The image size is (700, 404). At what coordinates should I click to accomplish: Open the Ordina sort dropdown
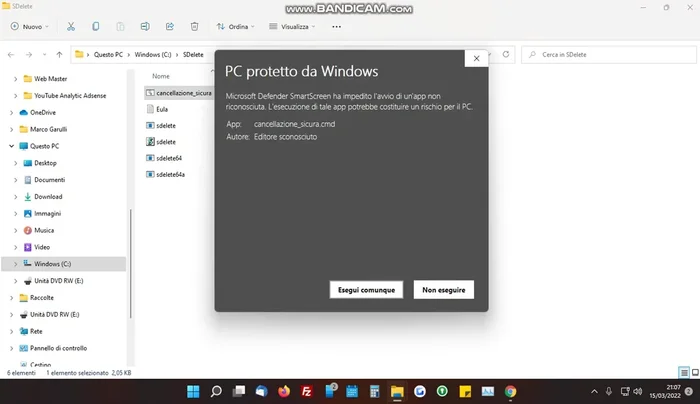click(235, 26)
